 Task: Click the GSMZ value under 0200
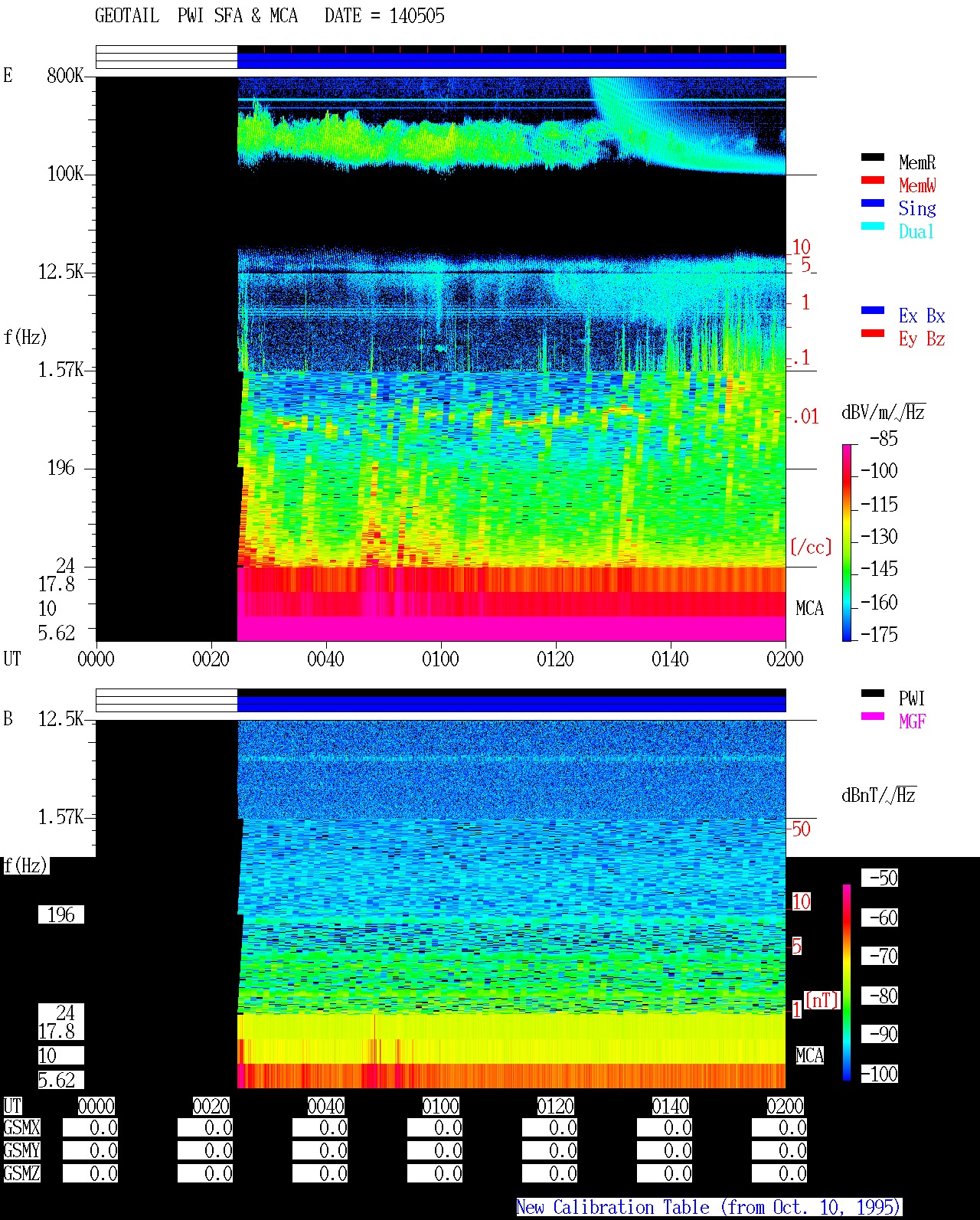tap(779, 1173)
